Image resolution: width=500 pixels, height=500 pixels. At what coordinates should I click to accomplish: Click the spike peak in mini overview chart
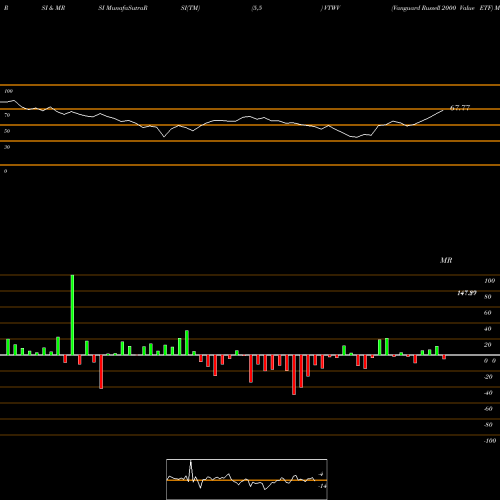pos(191,462)
